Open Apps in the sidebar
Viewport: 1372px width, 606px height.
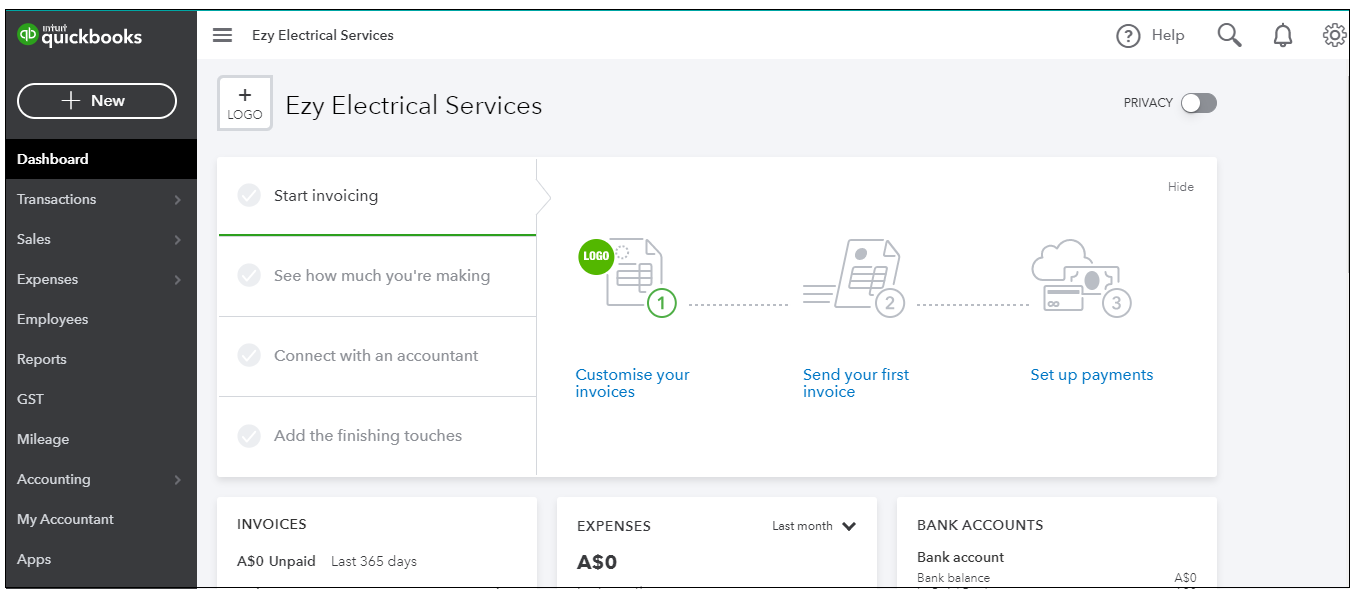101,559
